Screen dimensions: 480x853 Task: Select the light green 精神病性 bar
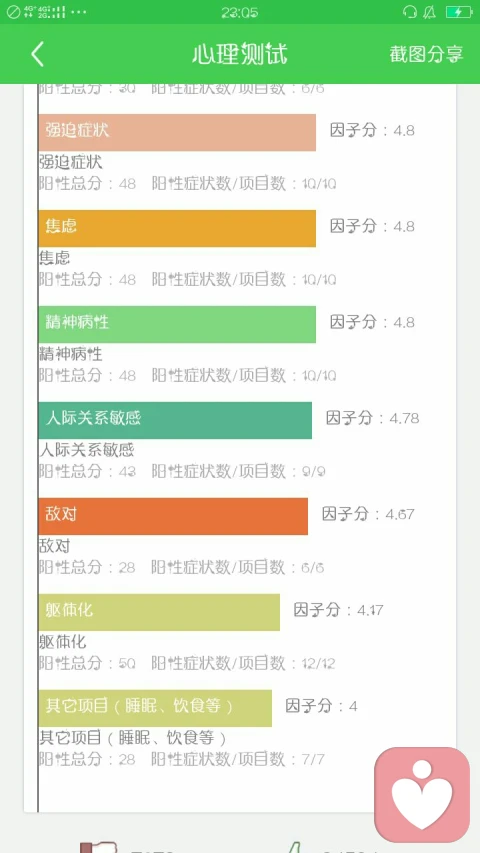(x=177, y=324)
